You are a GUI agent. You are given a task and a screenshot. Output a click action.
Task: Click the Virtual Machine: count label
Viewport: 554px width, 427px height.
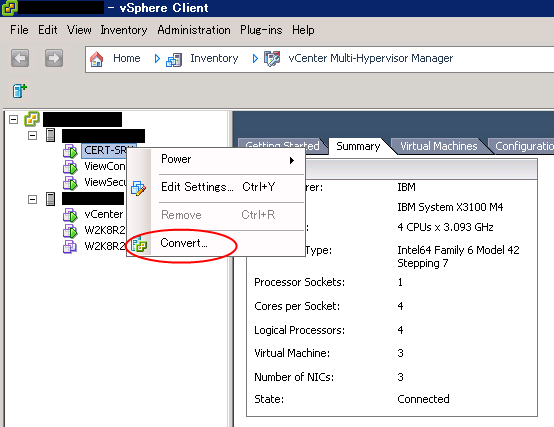click(x=292, y=353)
